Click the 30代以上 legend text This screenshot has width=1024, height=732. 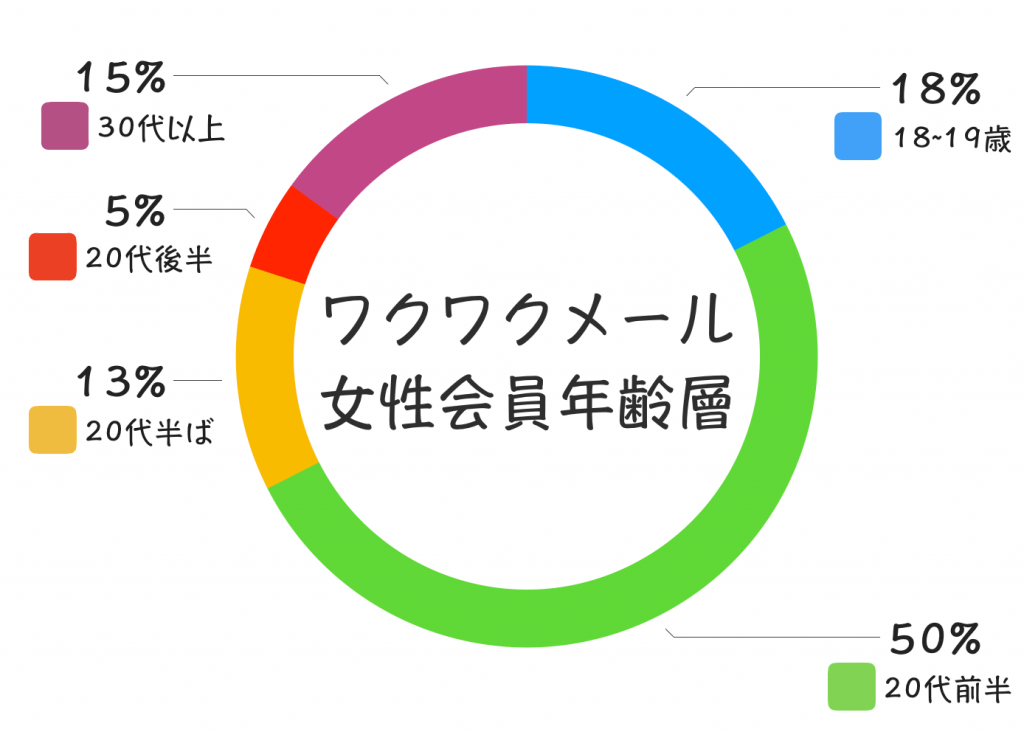(162, 129)
